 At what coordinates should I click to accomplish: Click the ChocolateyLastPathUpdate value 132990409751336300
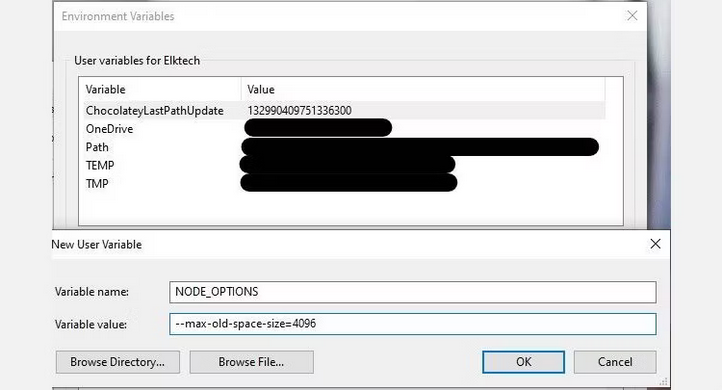[x=299, y=111]
